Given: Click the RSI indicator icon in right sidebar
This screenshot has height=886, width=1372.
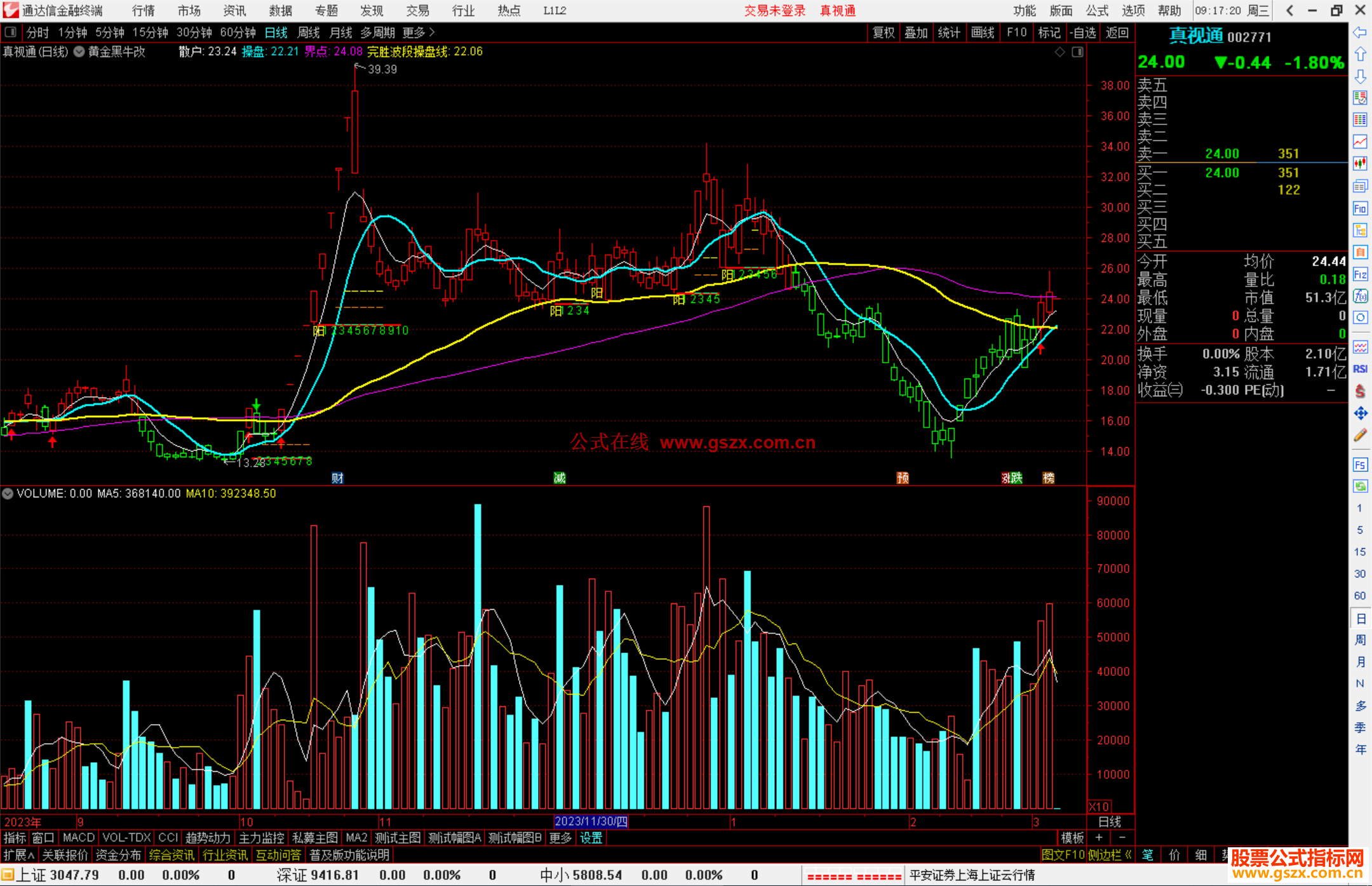Looking at the screenshot, I should (x=1360, y=369).
